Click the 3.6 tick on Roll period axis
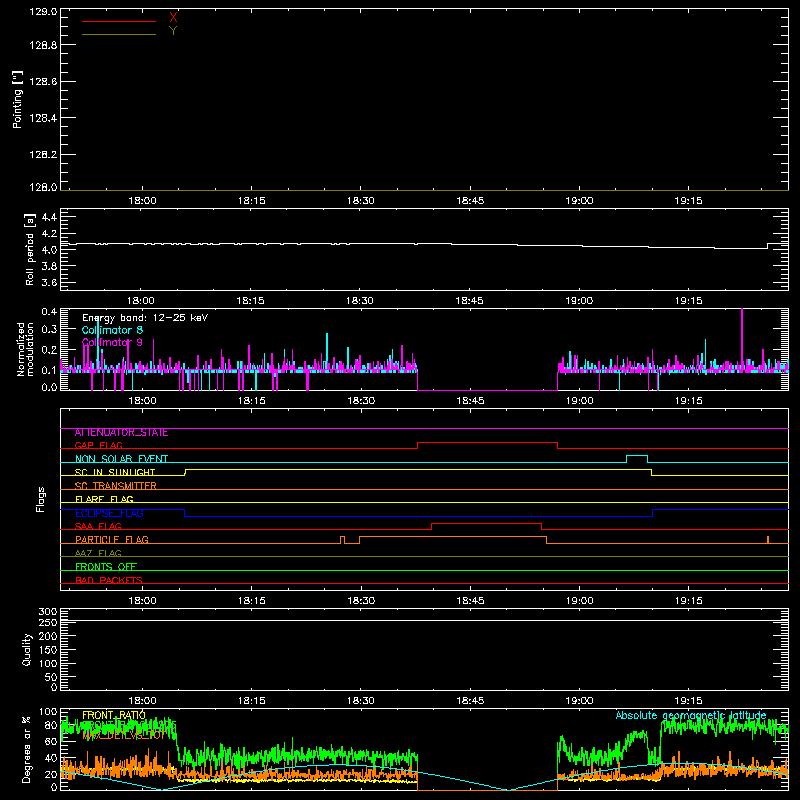Image resolution: width=800 pixels, height=800 pixels. pyautogui.click(x=49, y=282)
